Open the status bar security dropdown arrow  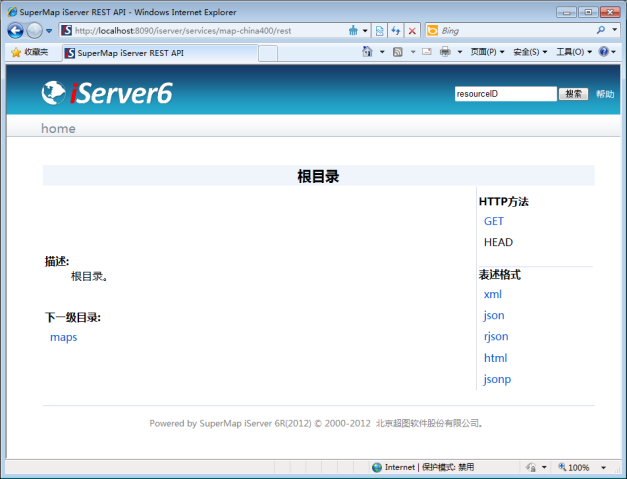[544, 467]
